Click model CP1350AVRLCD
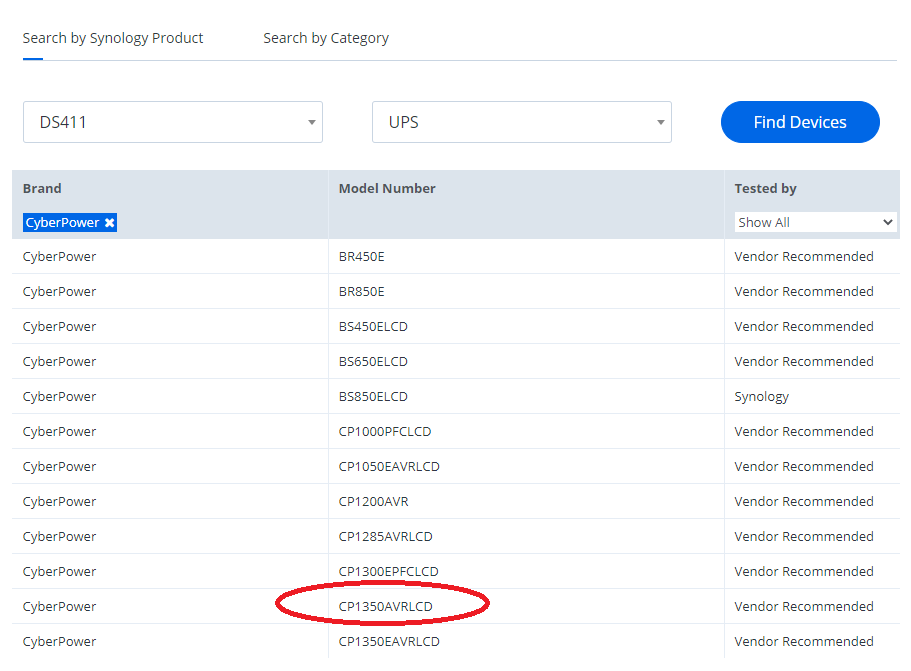 tap(385, 607)
